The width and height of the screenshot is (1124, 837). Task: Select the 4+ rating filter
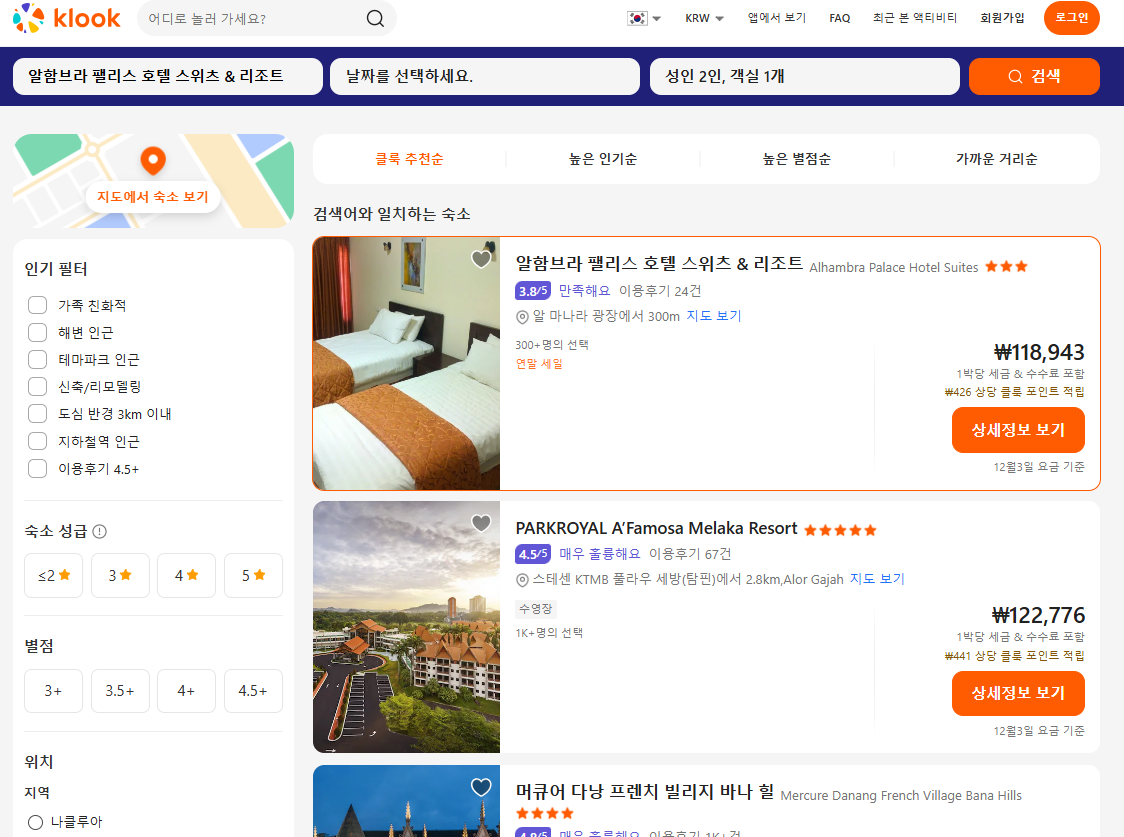click(x=186, y=691)
